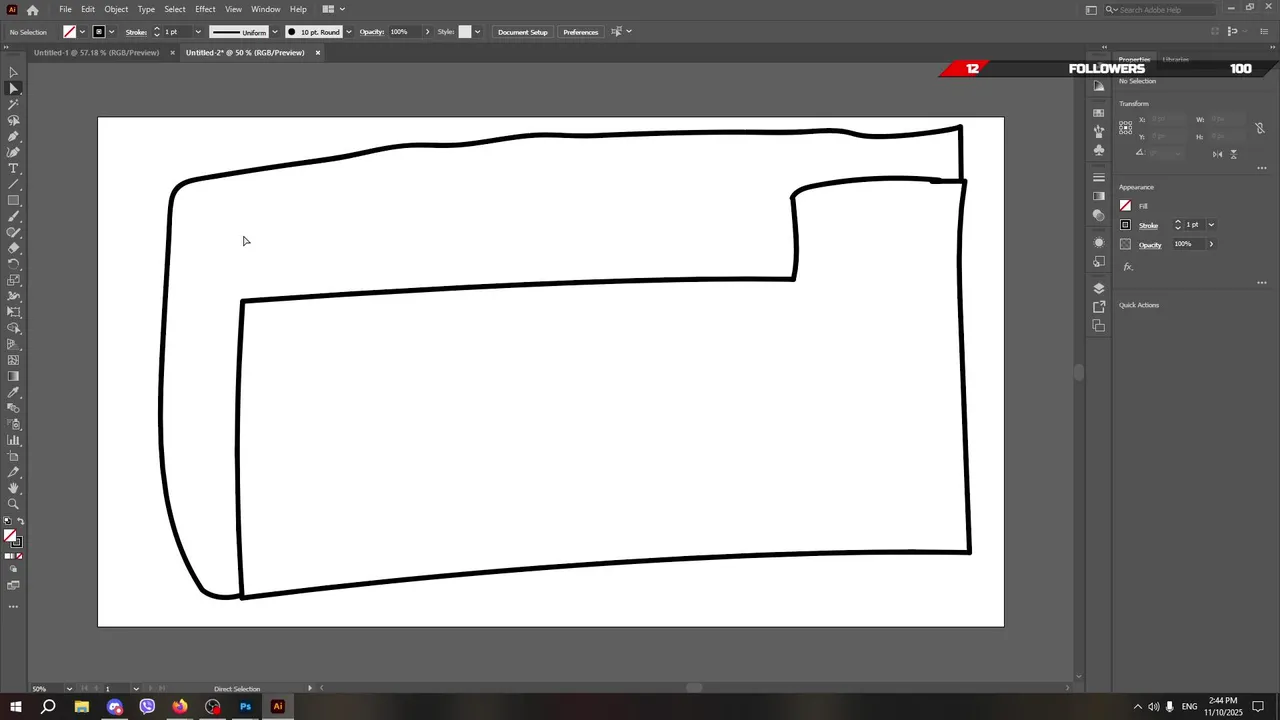
Task: Click the Preferences button
Action: pos(581,32)
